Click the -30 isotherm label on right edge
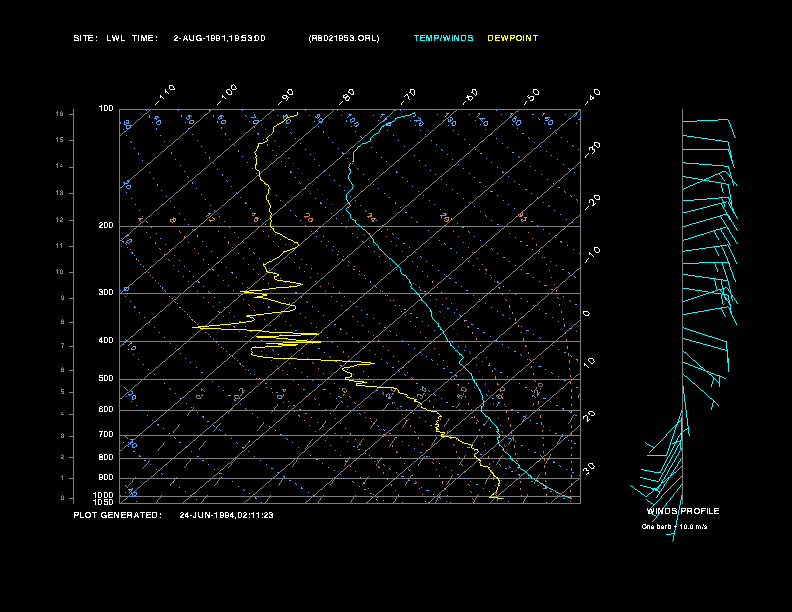Image resolution: width=792 pixels, height=612 pixels. [x=593, y=149]
